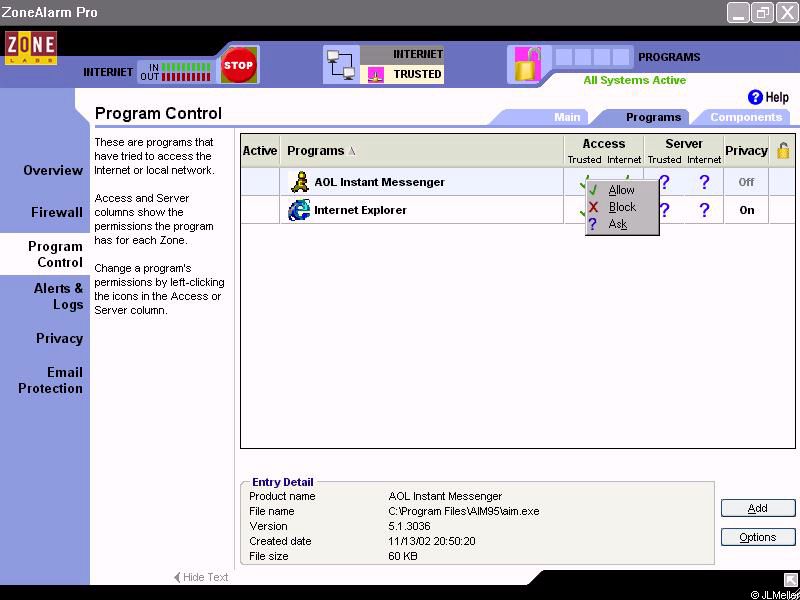Open Alerts & Logs in the sidebar
Screen dimensions: 800x600
tap(58, 296)
